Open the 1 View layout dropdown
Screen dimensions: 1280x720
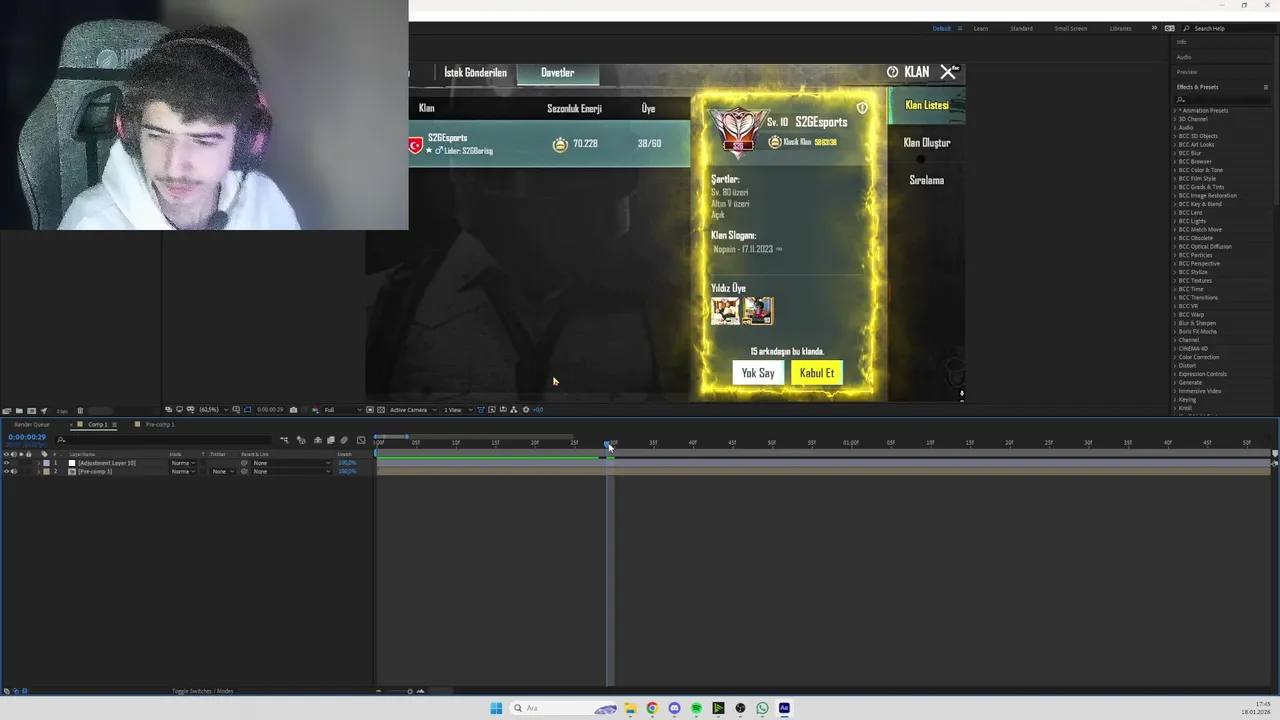[458, 410]
